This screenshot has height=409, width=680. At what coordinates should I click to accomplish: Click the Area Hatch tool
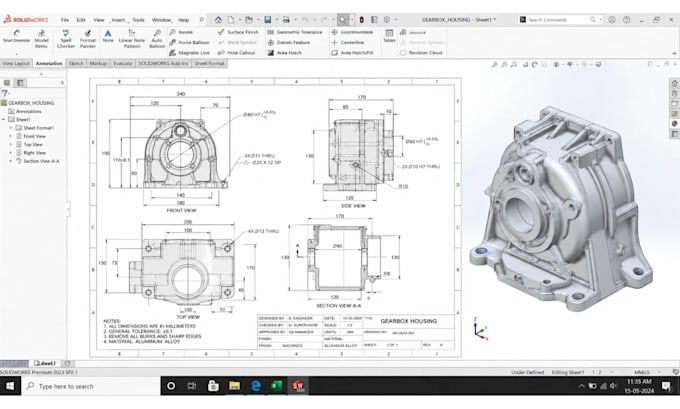click(284, 52)
